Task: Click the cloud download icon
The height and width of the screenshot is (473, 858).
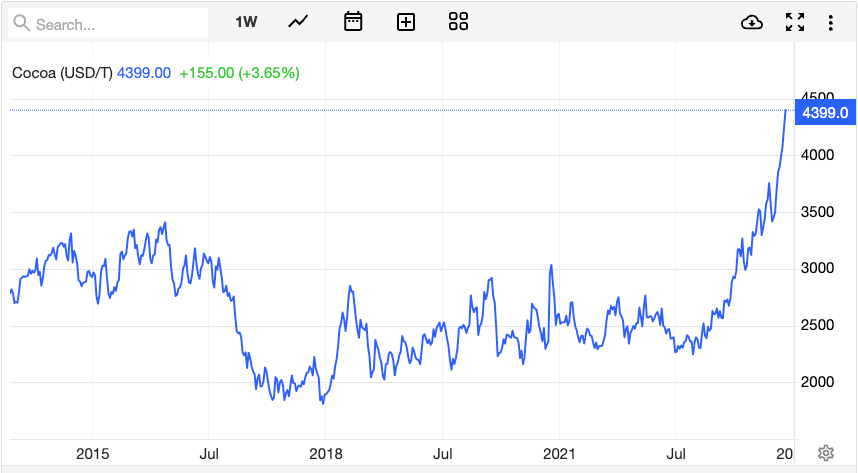Action: (x=752, y=22)
